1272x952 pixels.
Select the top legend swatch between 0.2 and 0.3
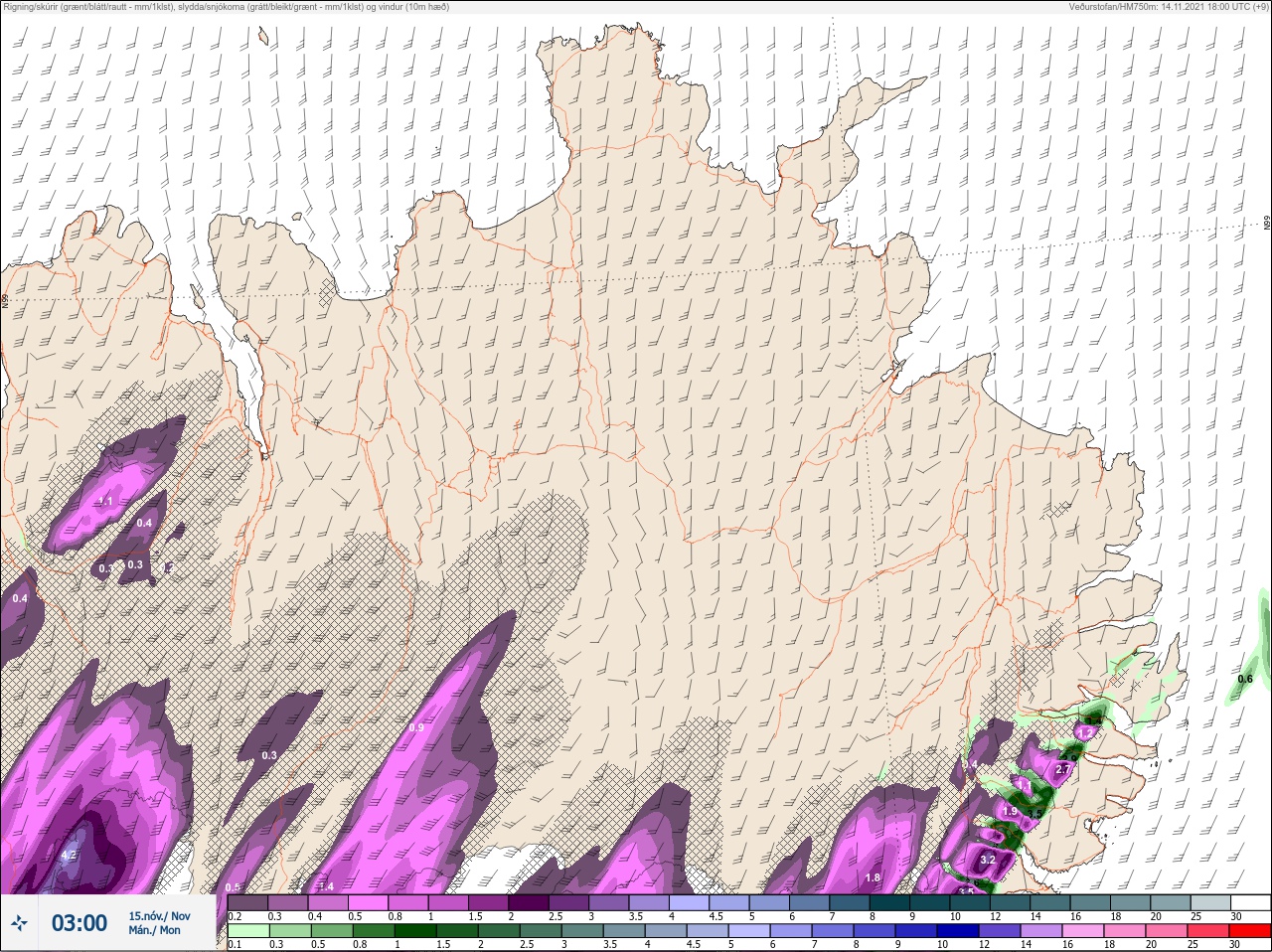point(248,903)
